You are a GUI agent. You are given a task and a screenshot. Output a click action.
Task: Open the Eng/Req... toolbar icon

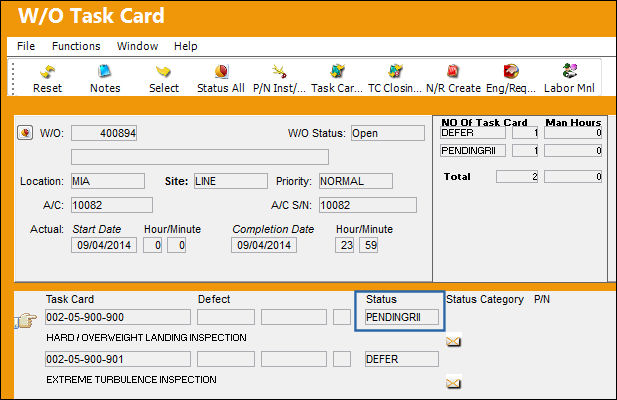[x=511, y=72]
